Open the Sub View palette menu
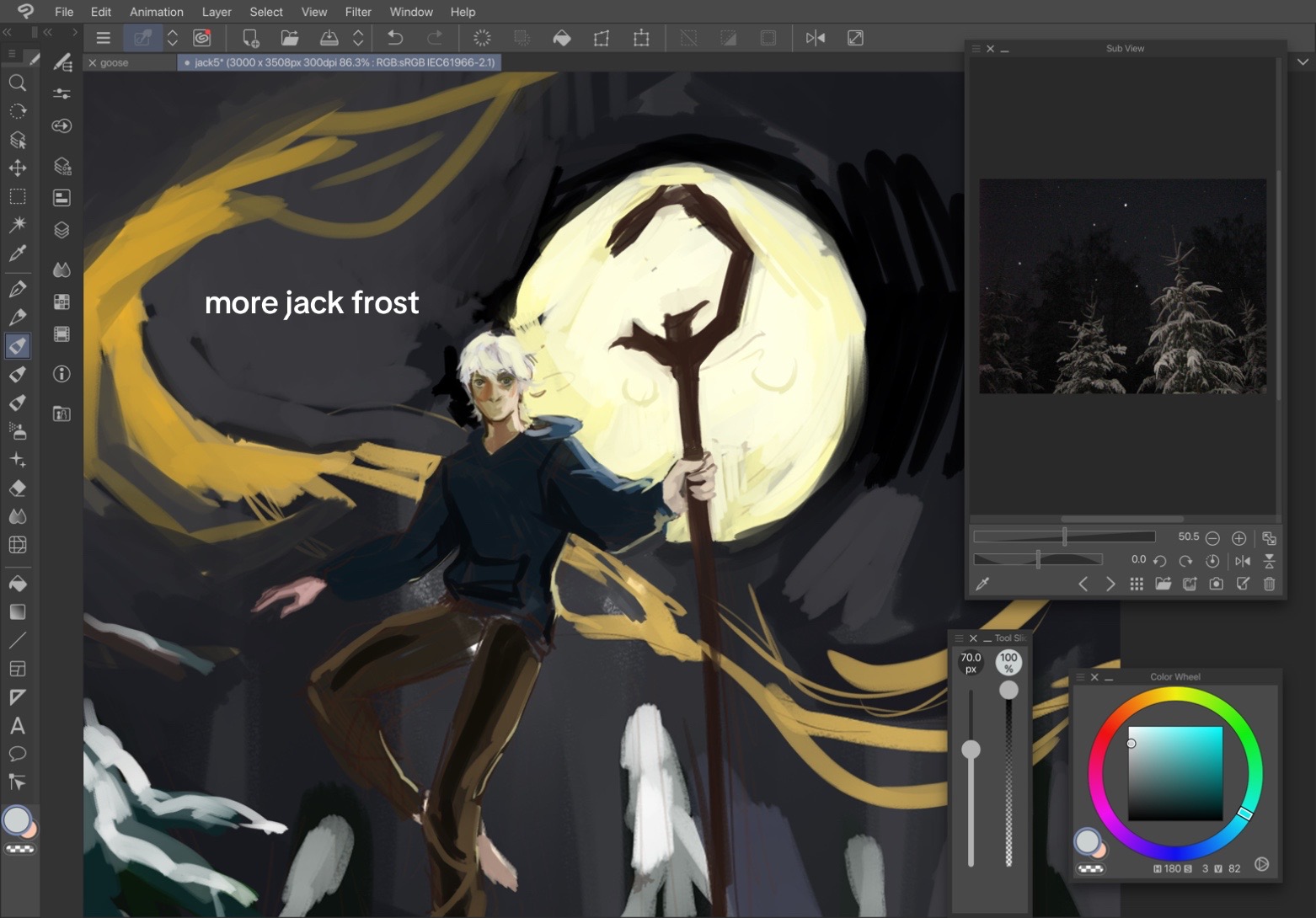The width and height of the screenshot is (1316, 918). click(976, 49)
